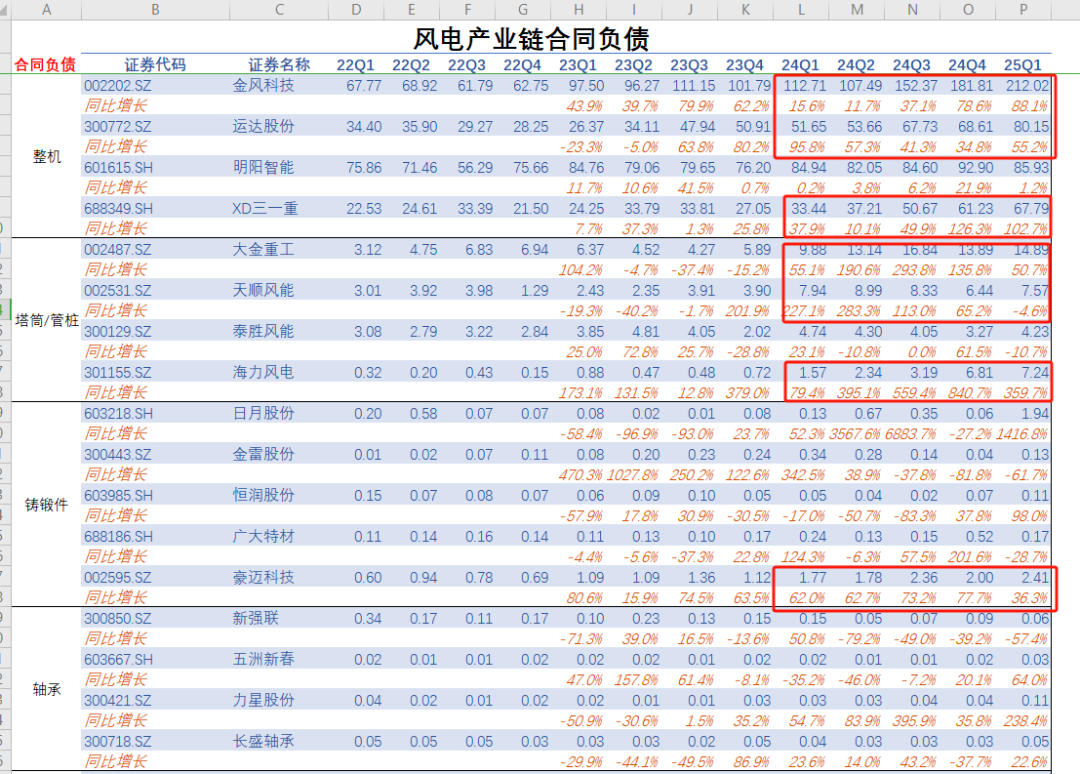Select column H header

[579, 10]
